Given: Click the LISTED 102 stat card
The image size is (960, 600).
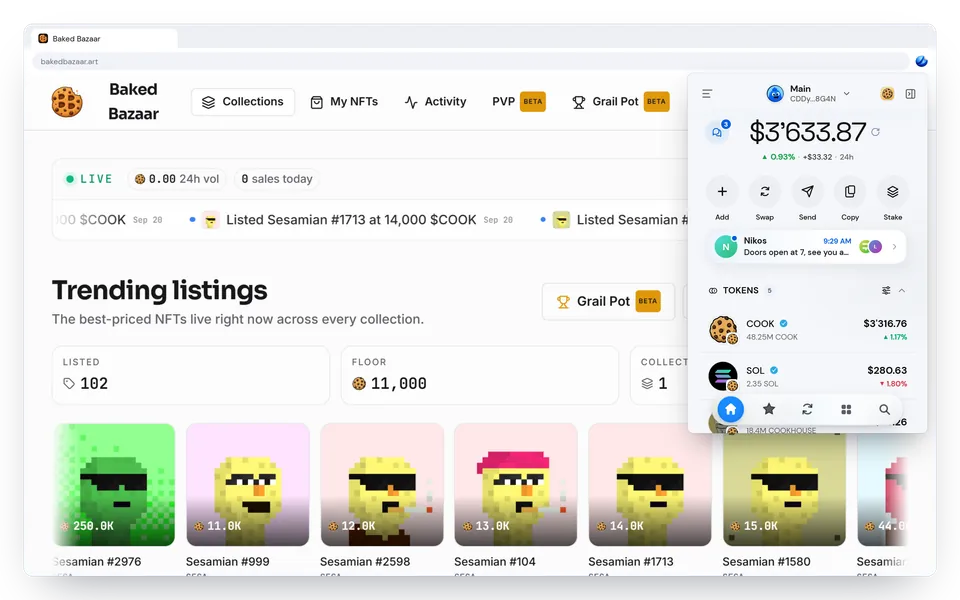Looking at the screenshot, I should pos(191,375).
